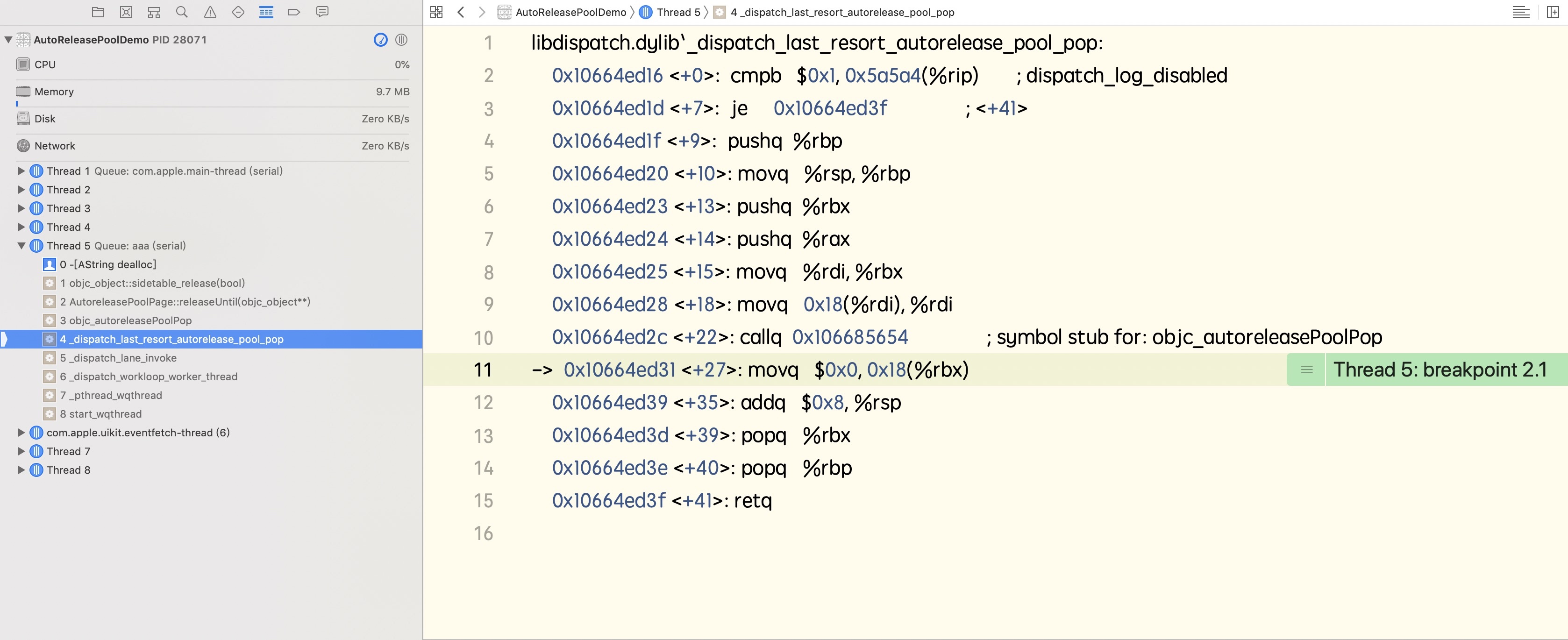Open the Source Control navigator
This screenshot has height=640, width=1568.
point(126,12)
